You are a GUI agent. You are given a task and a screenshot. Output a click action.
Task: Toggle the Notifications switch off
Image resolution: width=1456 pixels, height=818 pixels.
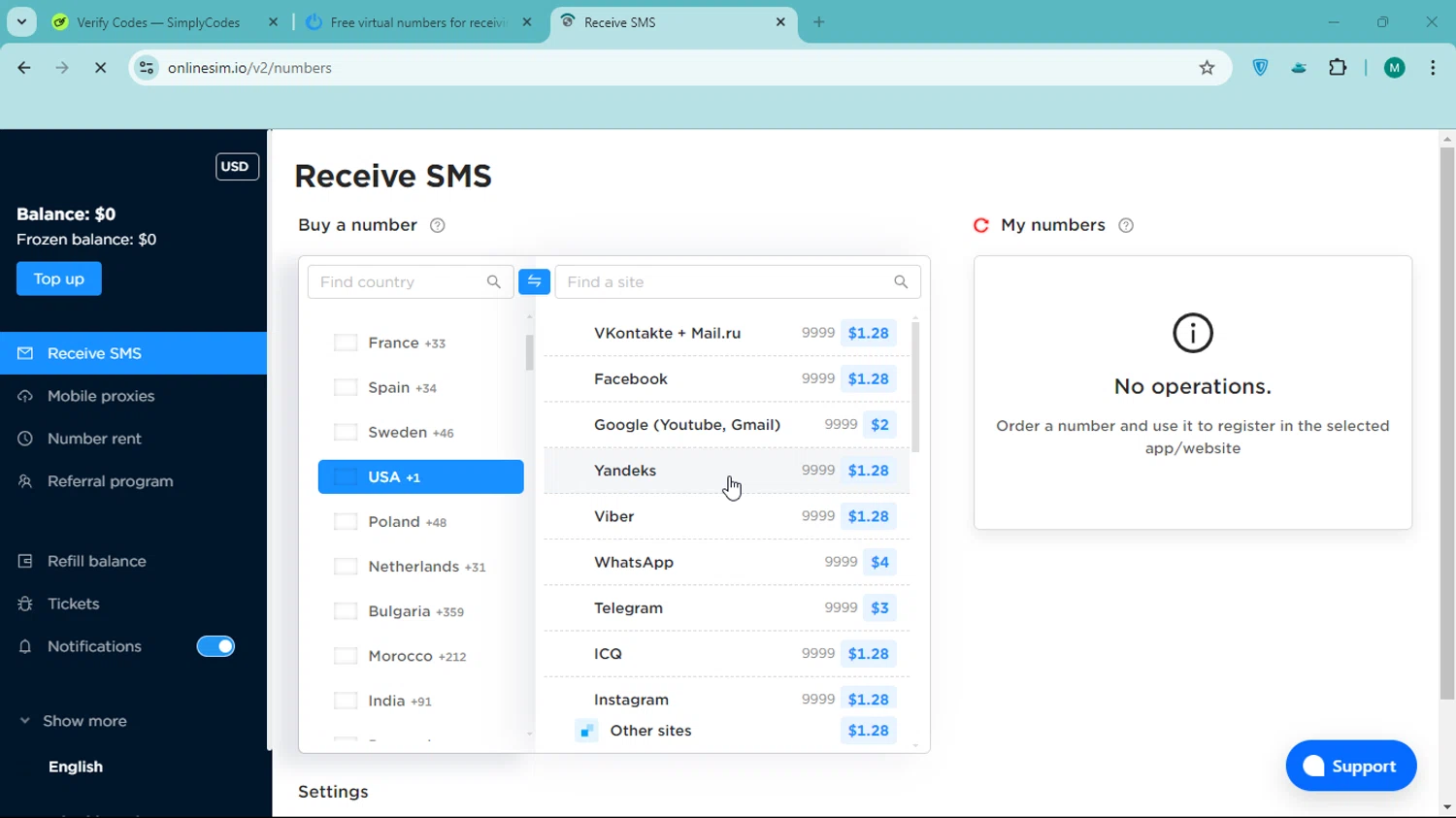[x=215, y=646]
